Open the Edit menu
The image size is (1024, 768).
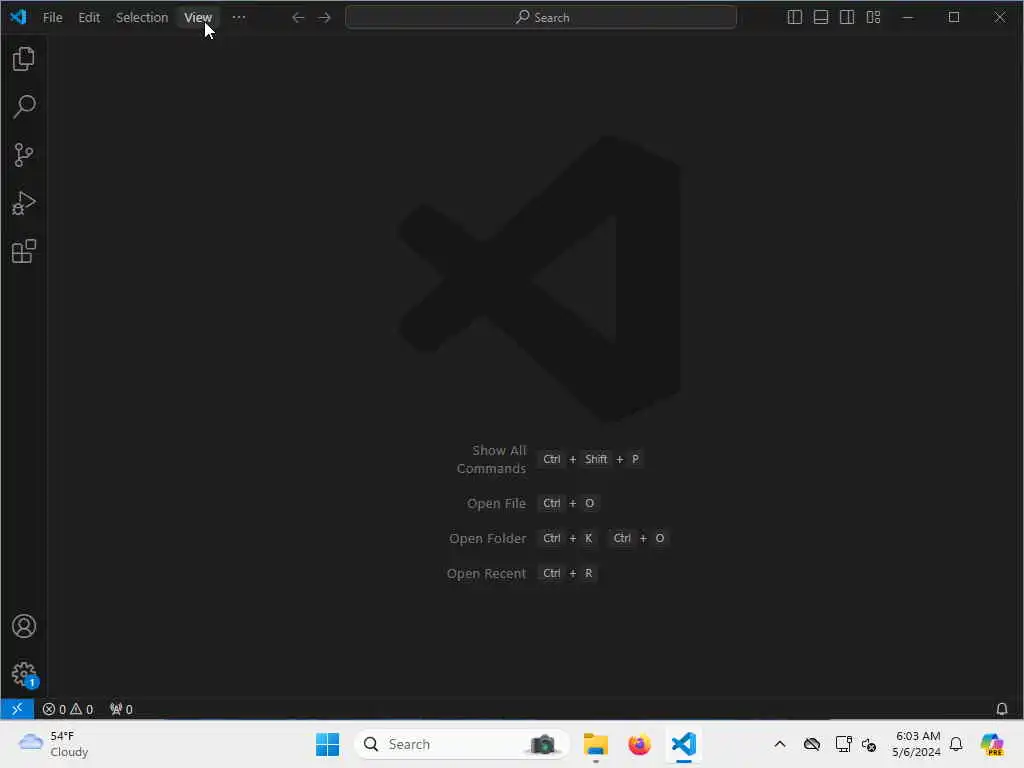point(89,18)
